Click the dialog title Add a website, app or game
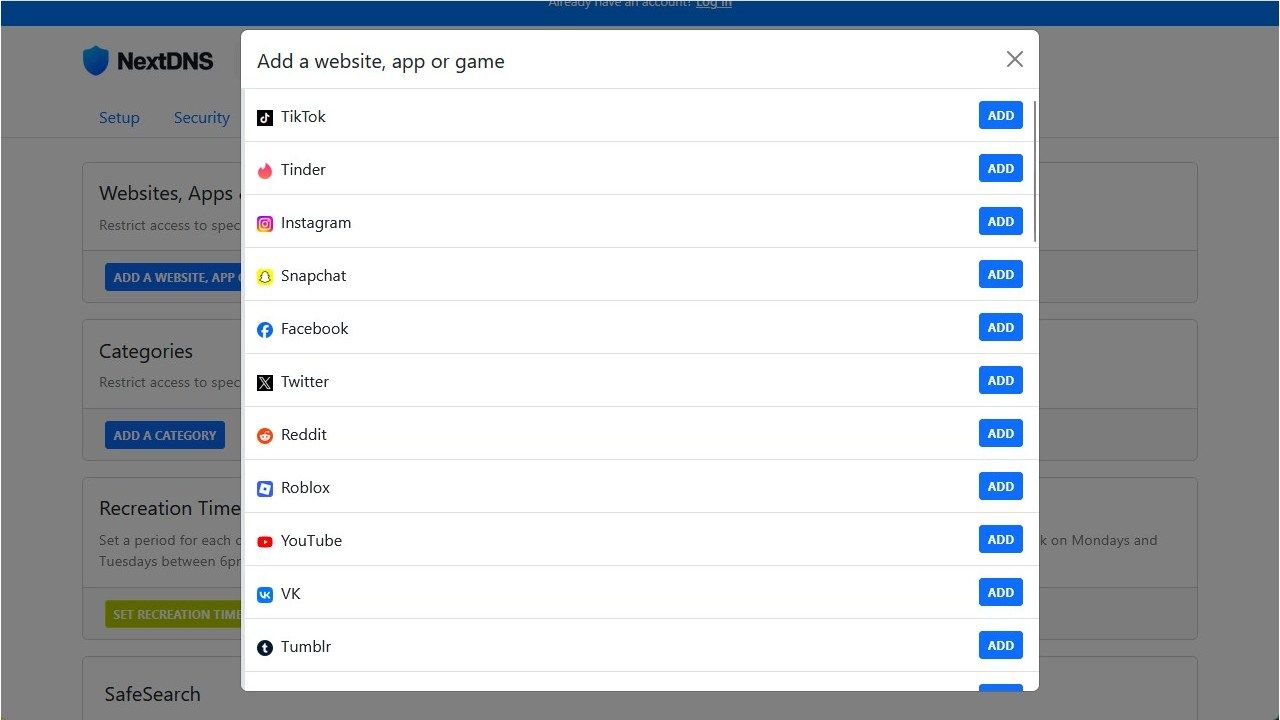 pos(381,62)
